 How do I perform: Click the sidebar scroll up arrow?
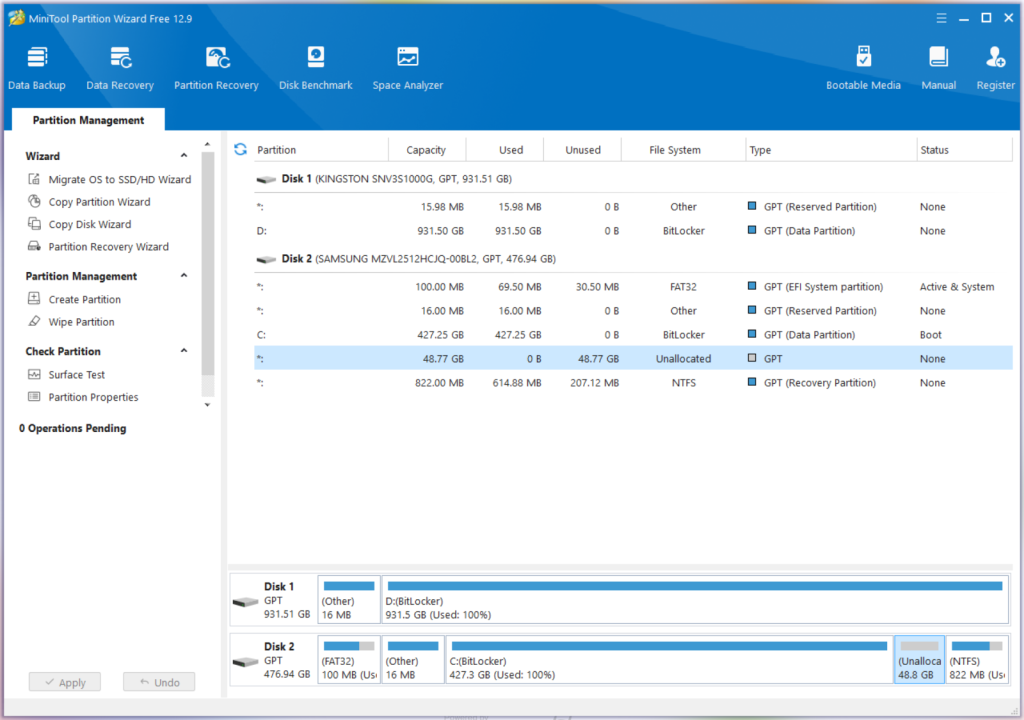click(208, 144)
